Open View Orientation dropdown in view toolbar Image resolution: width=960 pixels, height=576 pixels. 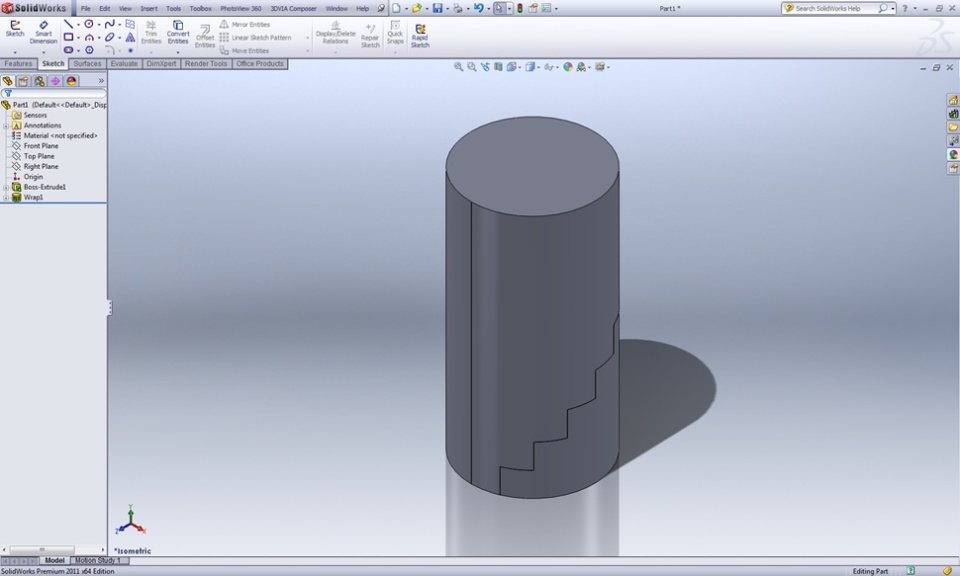[x=520, y=67]
